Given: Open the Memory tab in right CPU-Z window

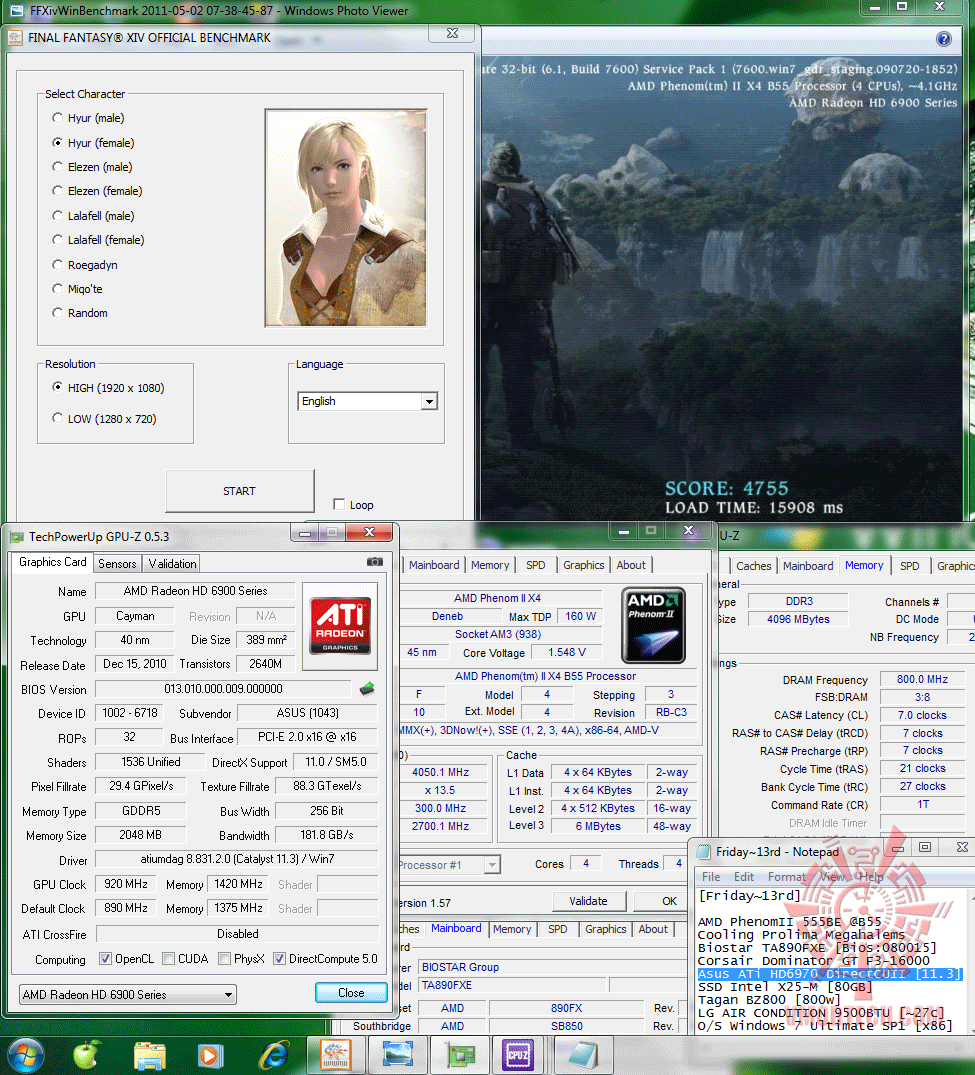Looking at the screenshot, I should click(864, 565).
